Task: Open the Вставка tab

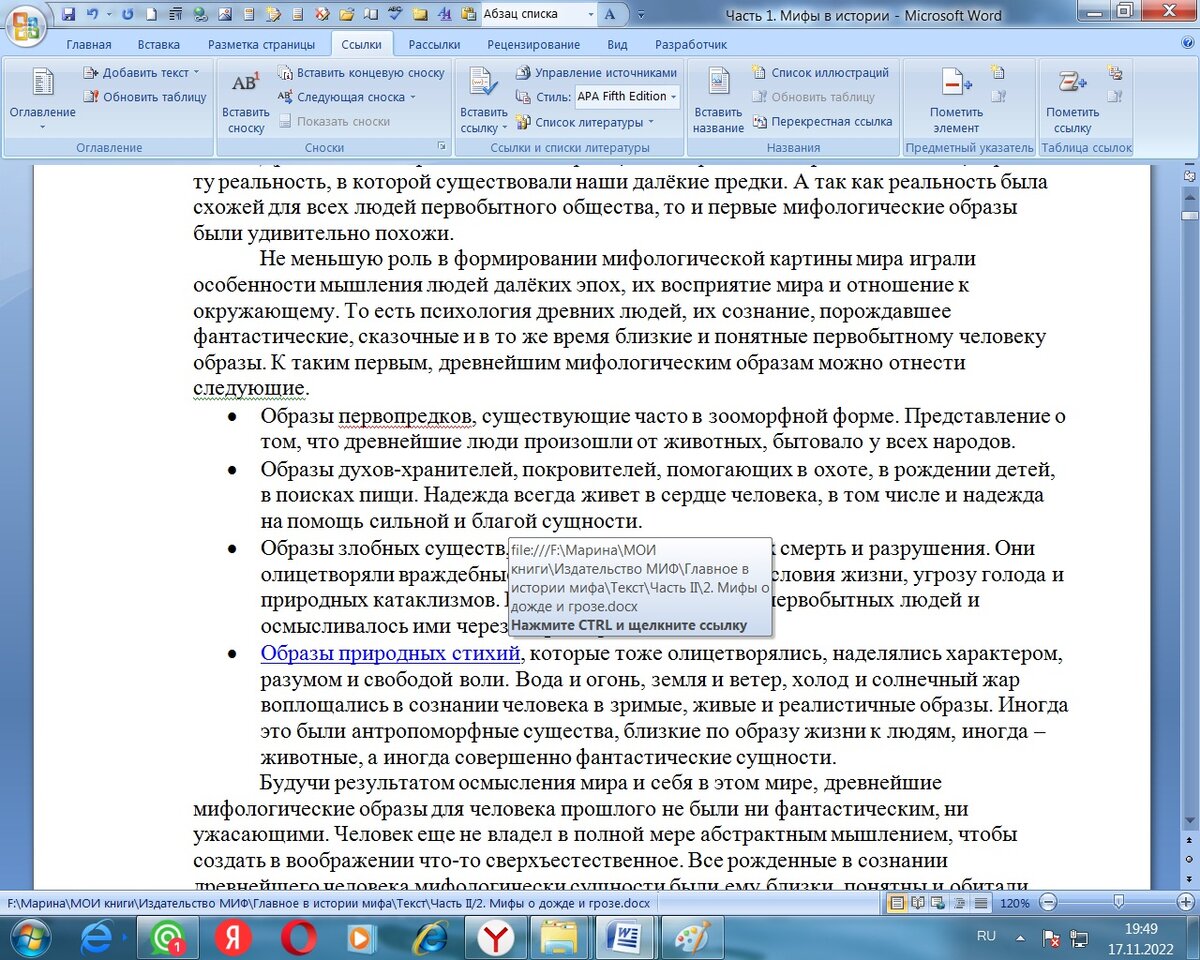Action: pos(159,45)
